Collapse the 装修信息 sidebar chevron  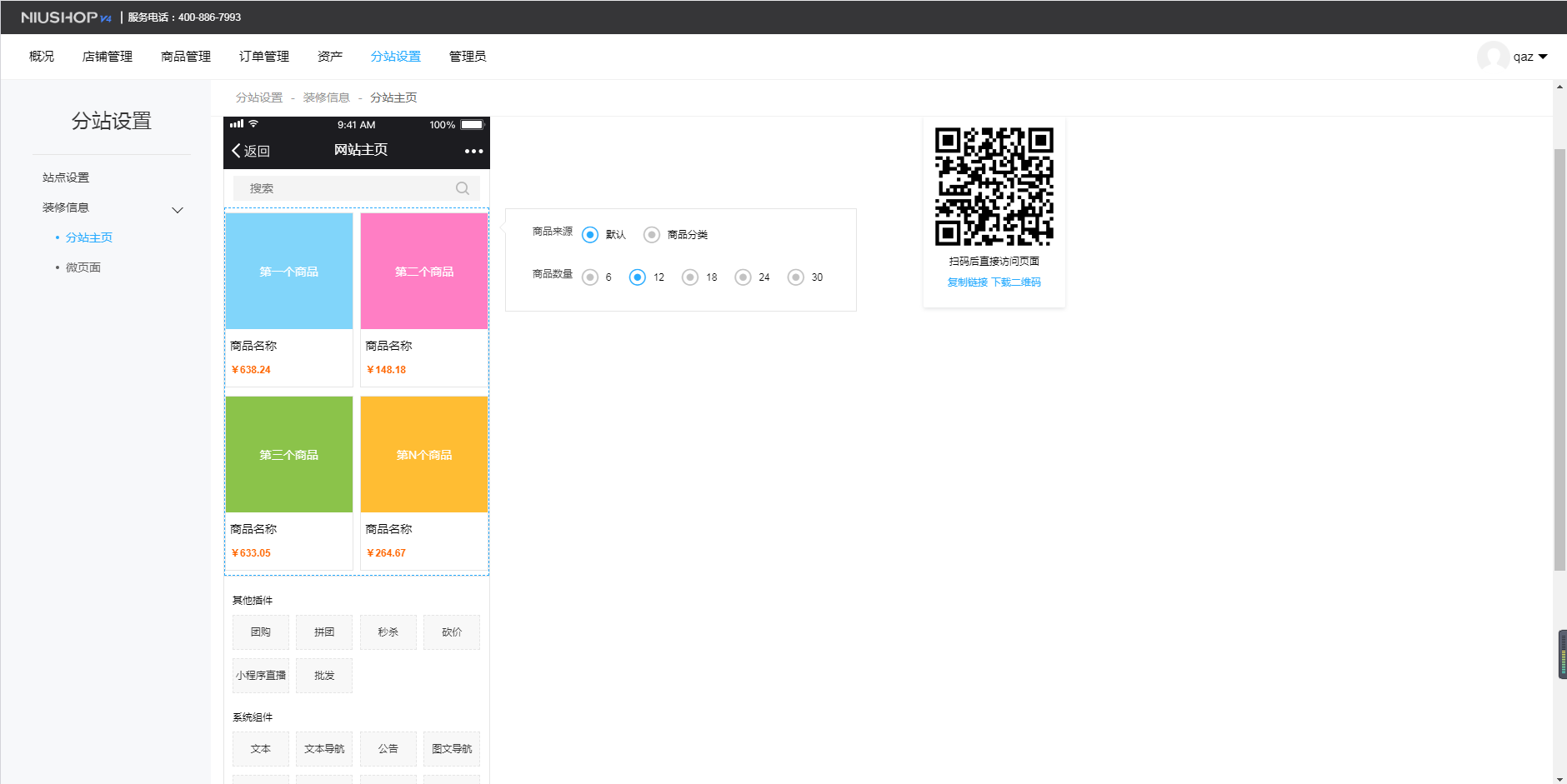[177, 210]
